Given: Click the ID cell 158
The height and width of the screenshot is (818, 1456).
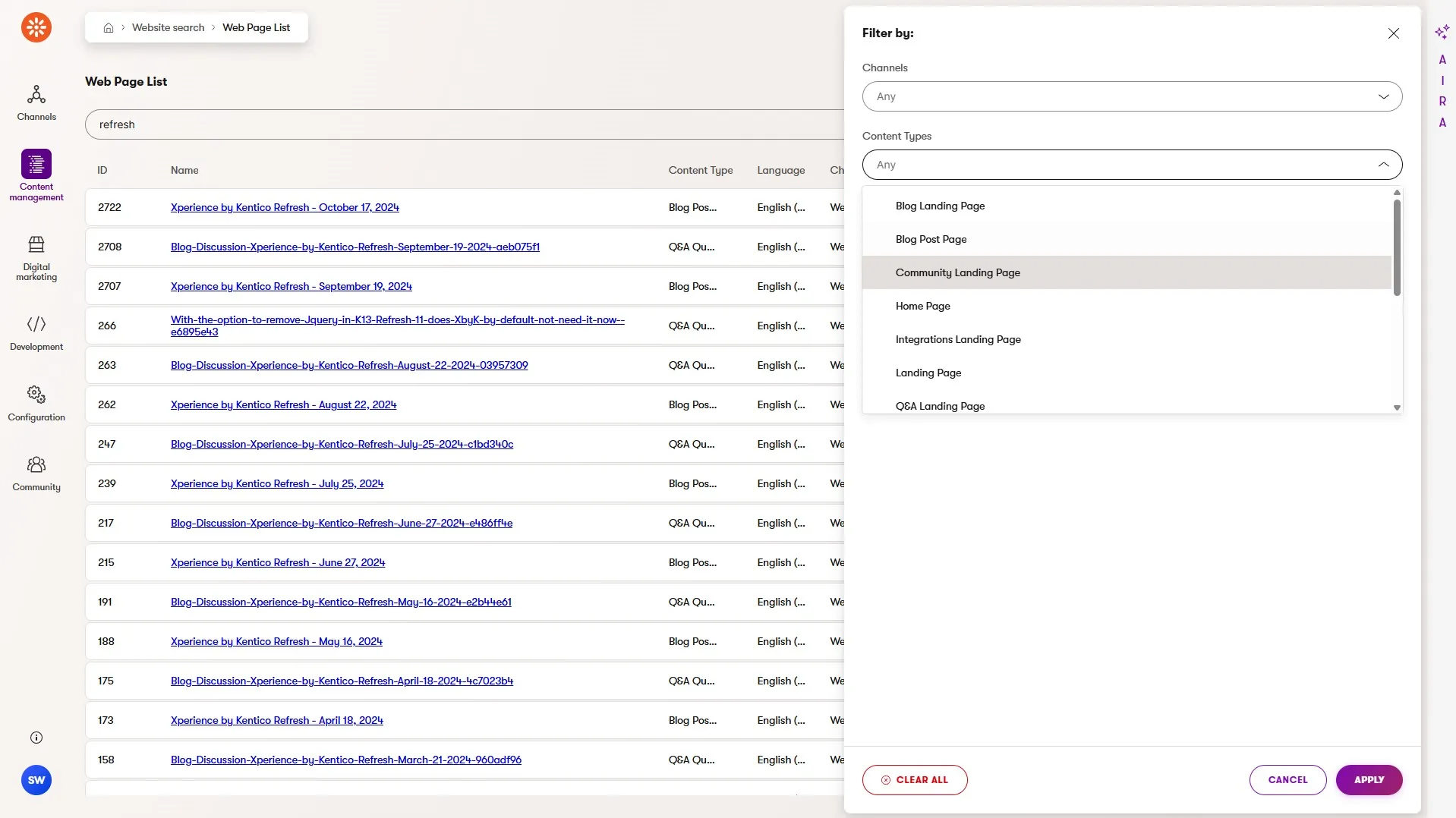Looking at the screenshot, I should coord(106,760).
